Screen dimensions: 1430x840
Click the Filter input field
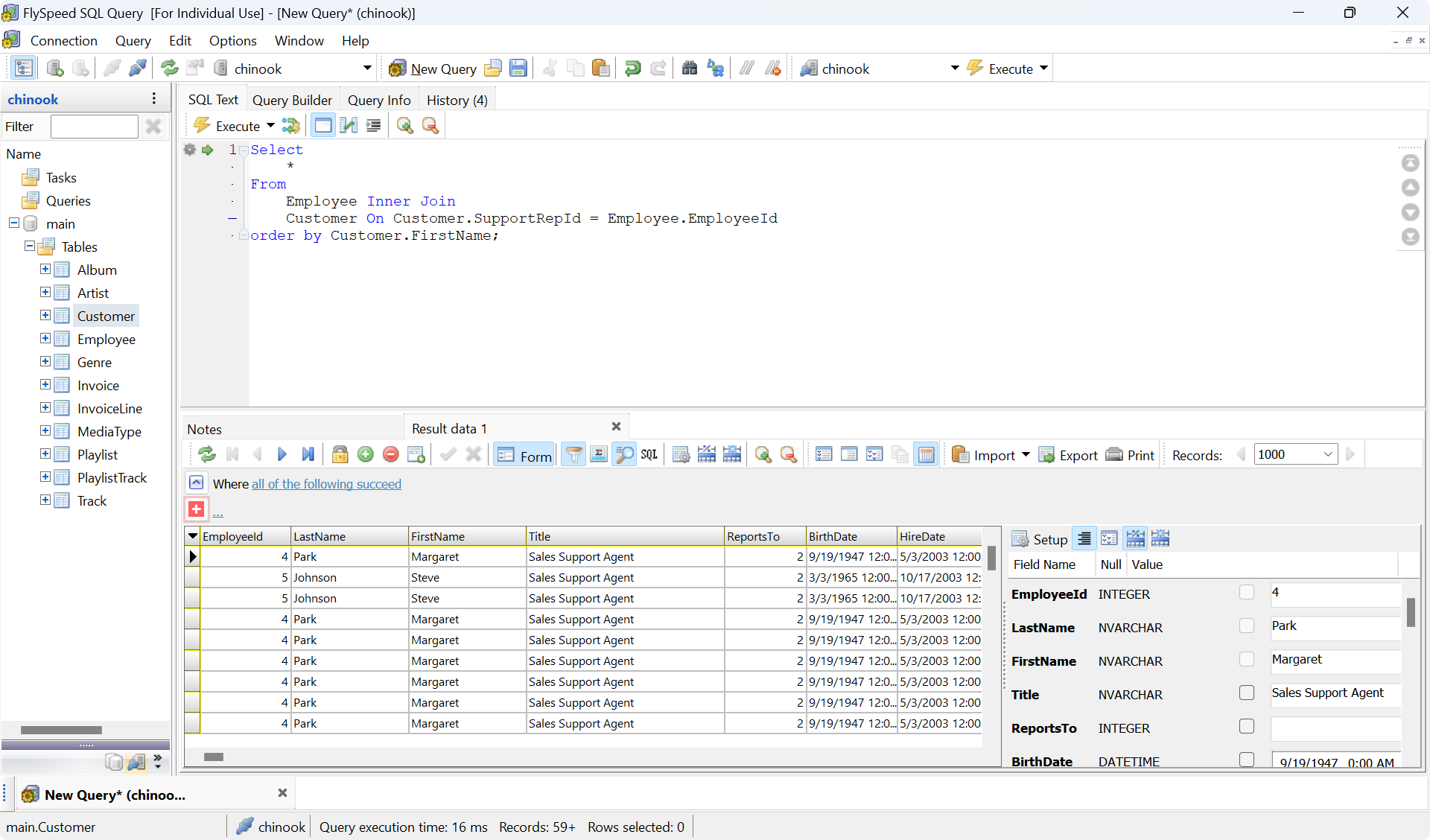[x=94, y=127]
